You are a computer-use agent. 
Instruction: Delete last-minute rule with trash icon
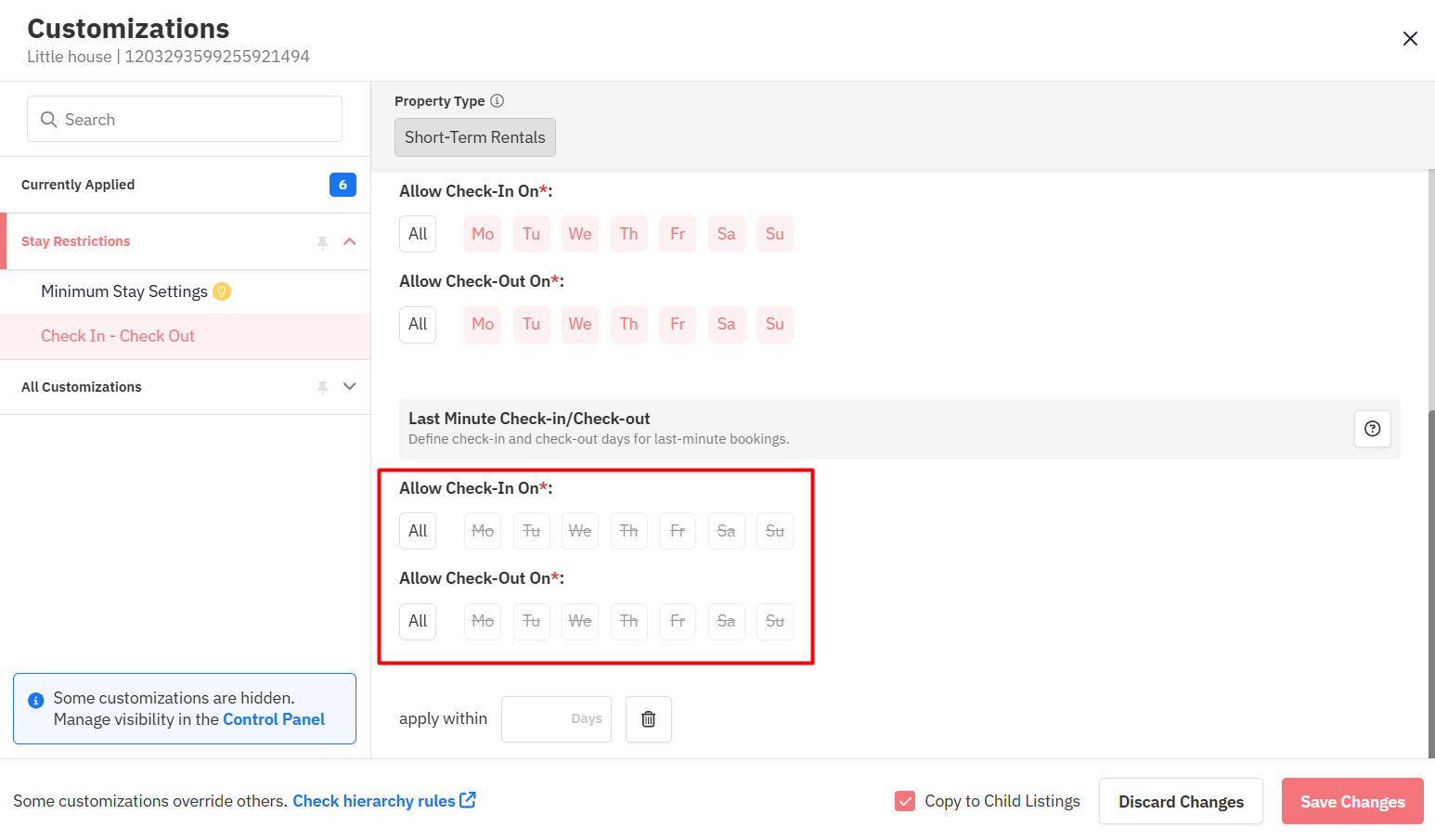click(x=649, y=719)
